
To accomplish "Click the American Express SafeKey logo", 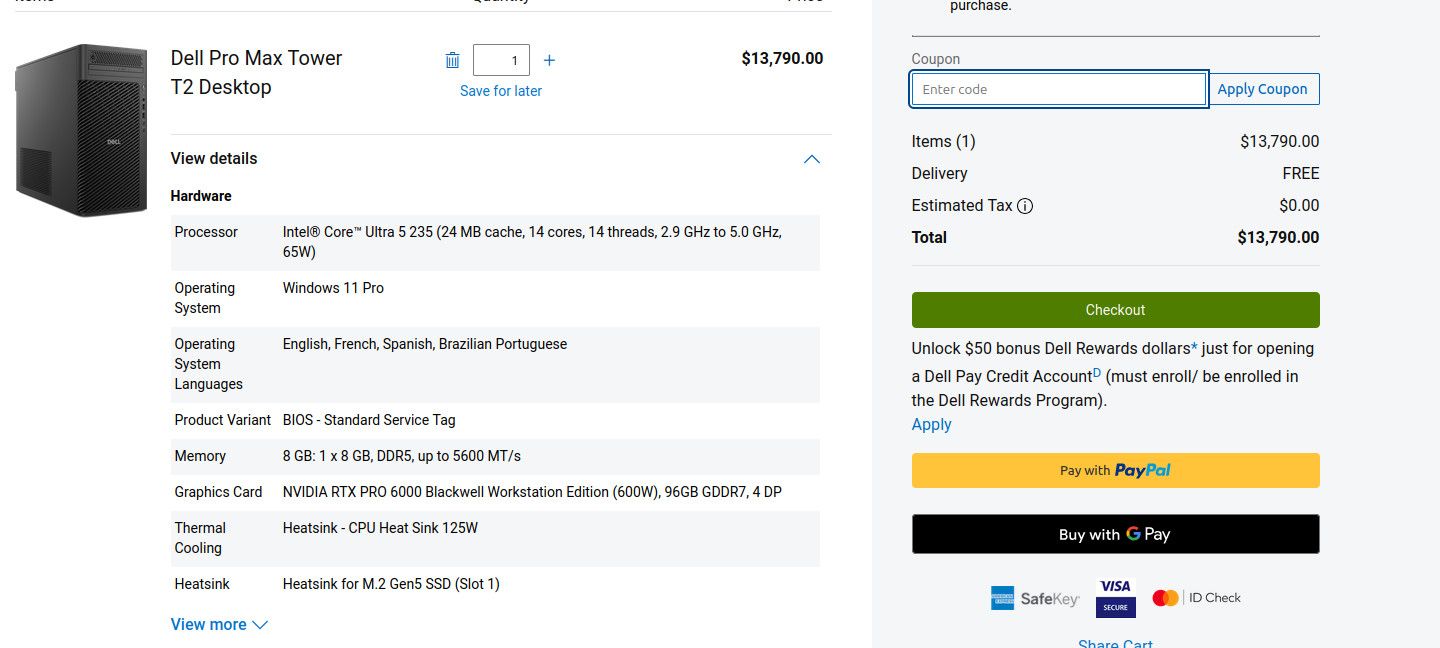I will coord(1035,598).
